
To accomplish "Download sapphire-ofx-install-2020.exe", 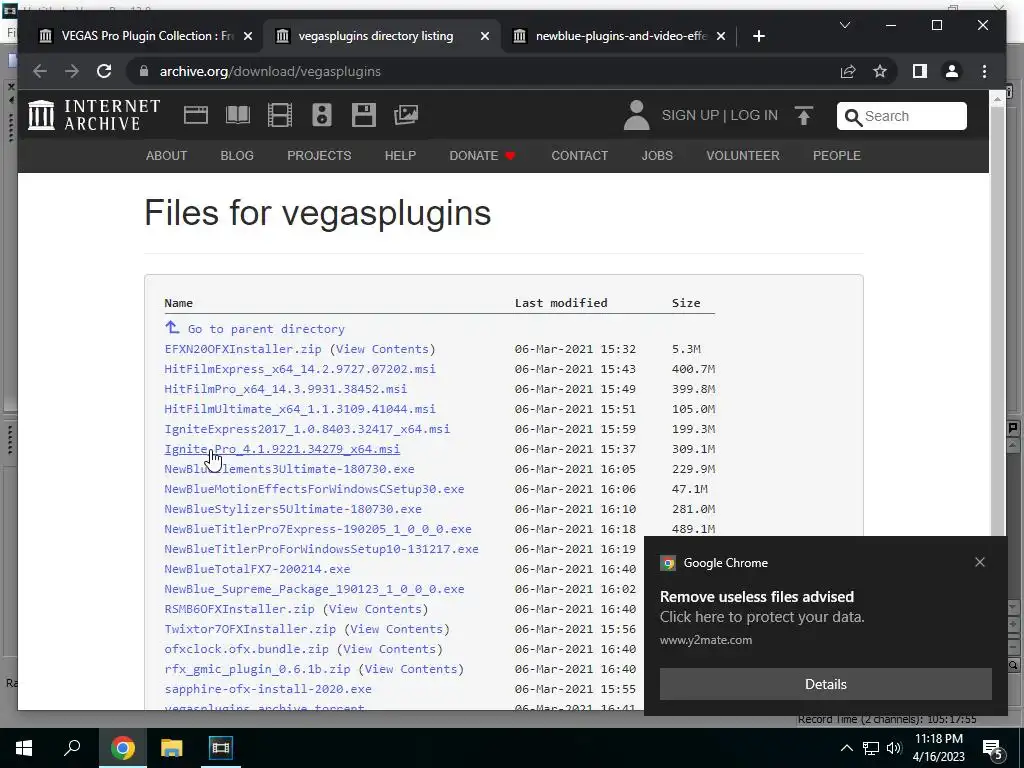I will click(x=268, y=688).
